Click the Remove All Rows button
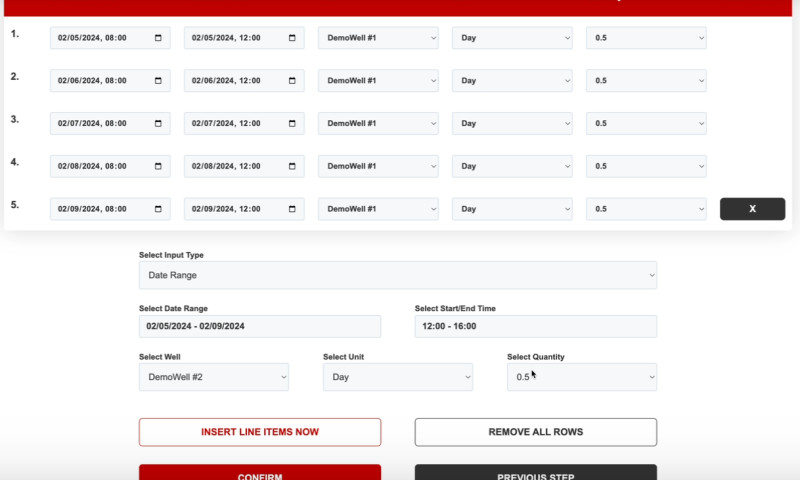This screenshot has width=800, height=480. 535,432
